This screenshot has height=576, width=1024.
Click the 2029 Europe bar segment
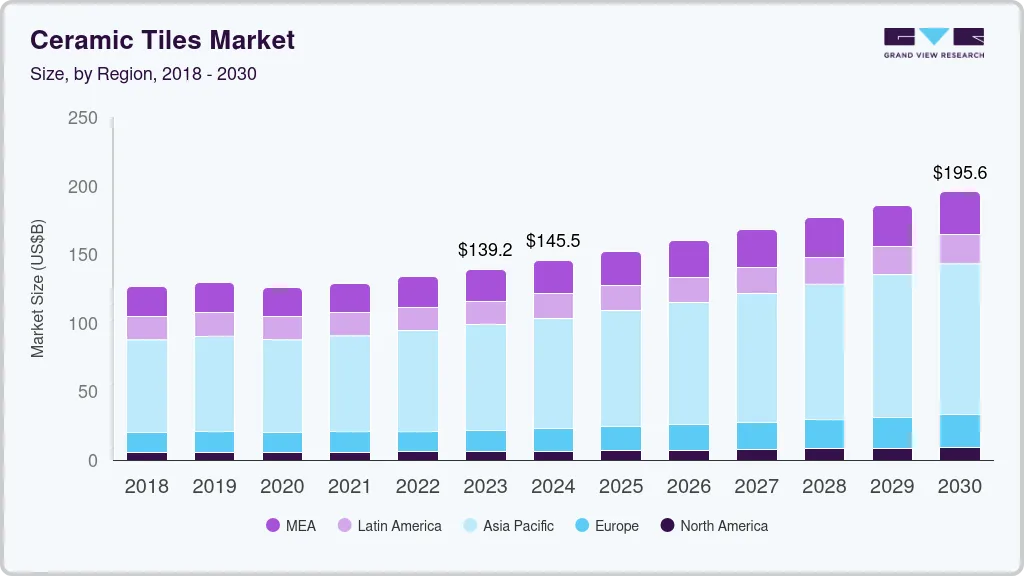[x=892, y=432]
